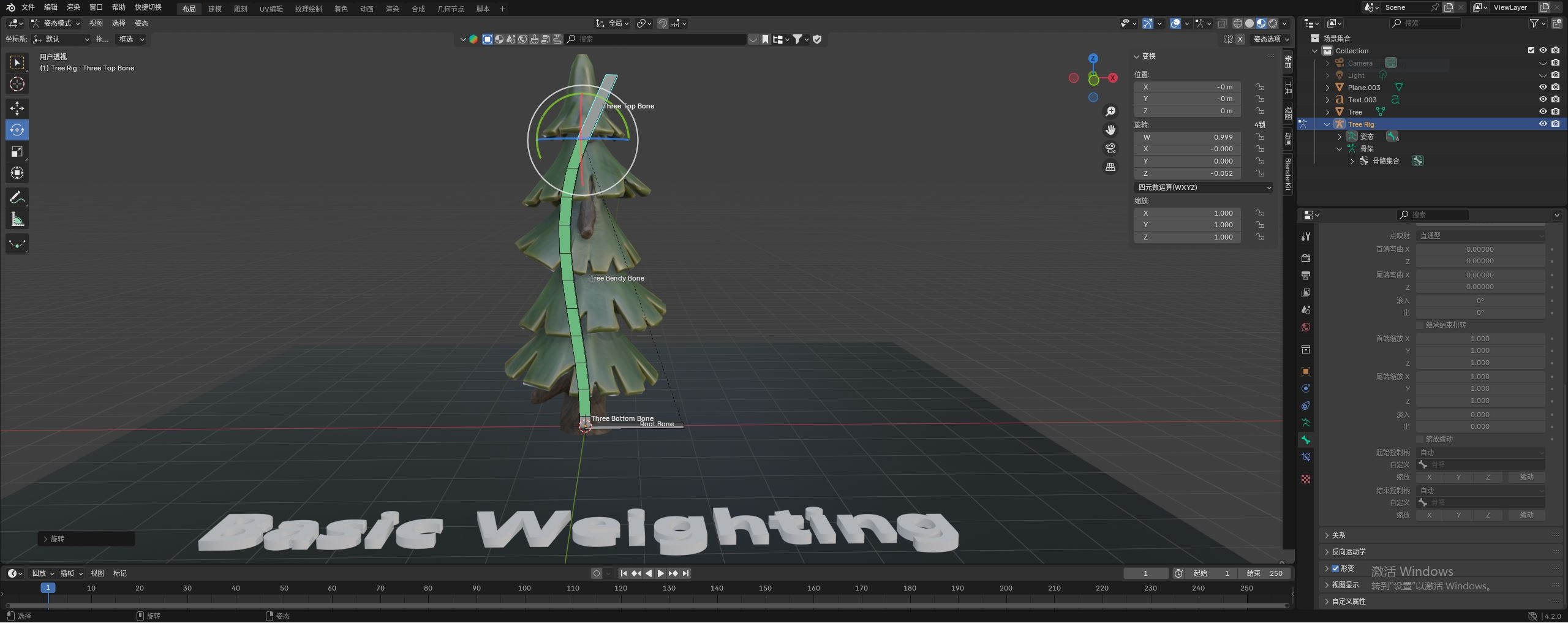
Task: Select the Move tool in the toolbar
Action: (x=17, y=108)
